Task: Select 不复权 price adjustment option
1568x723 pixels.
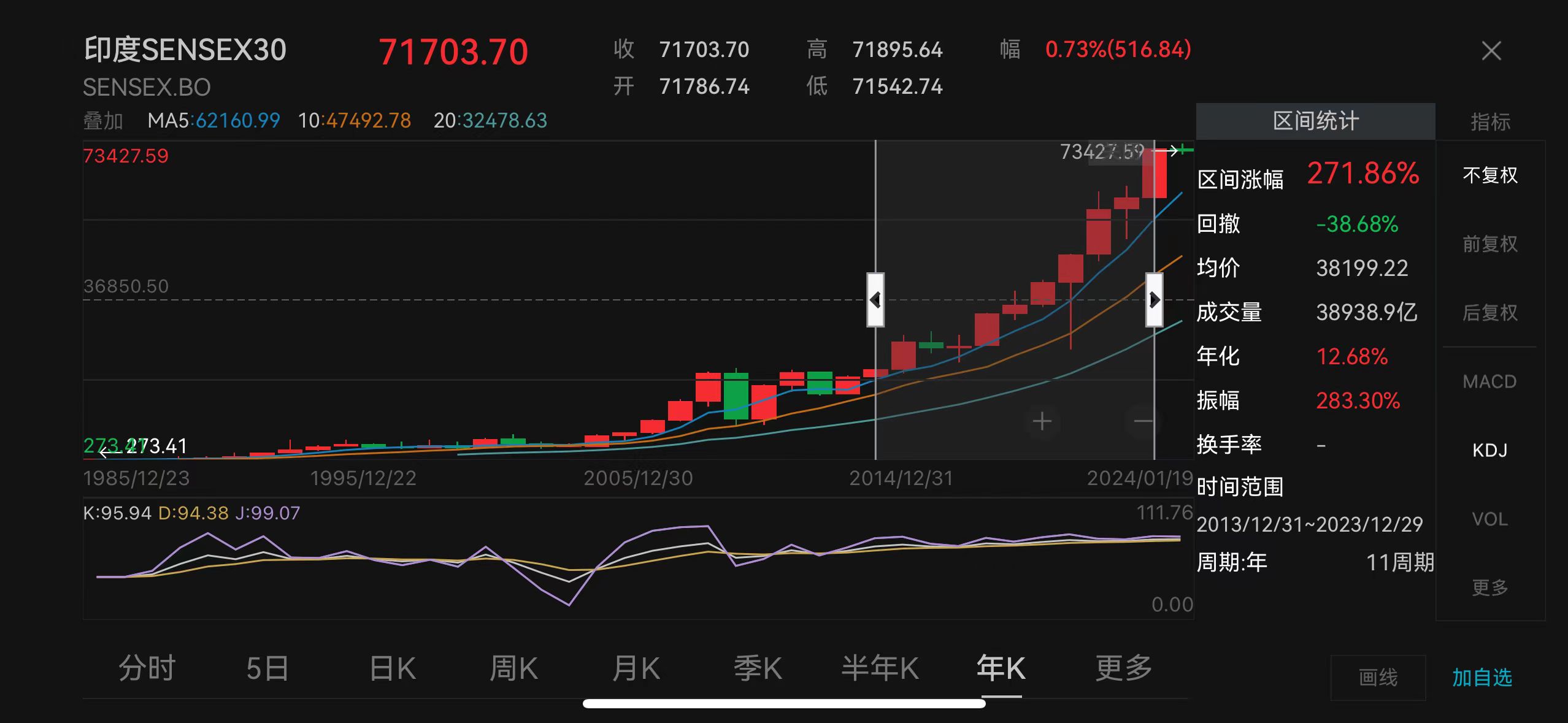Action: click(1489, 175)
